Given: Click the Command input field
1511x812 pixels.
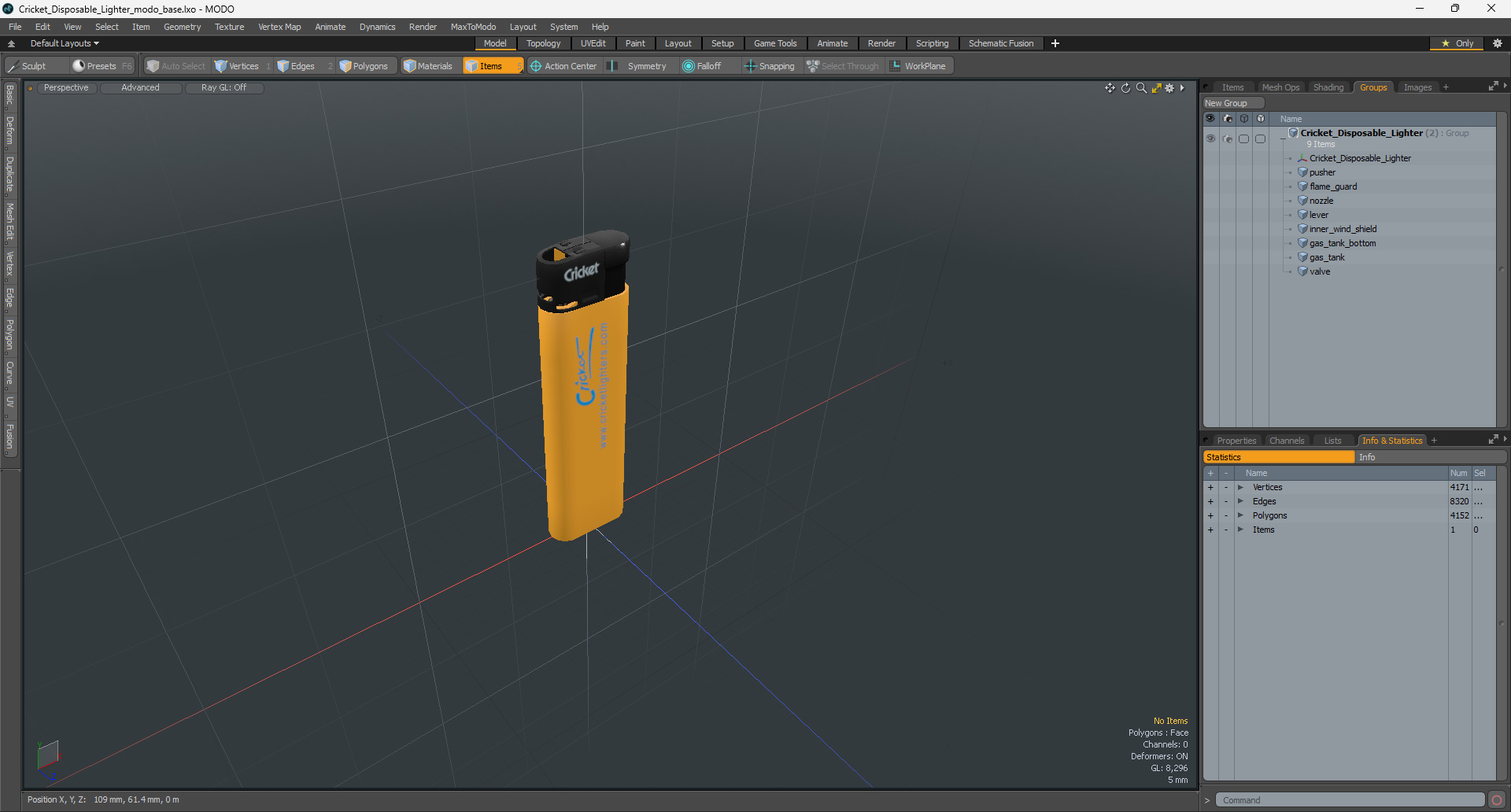Looking at the screenshot, I should pos(1350,800).
